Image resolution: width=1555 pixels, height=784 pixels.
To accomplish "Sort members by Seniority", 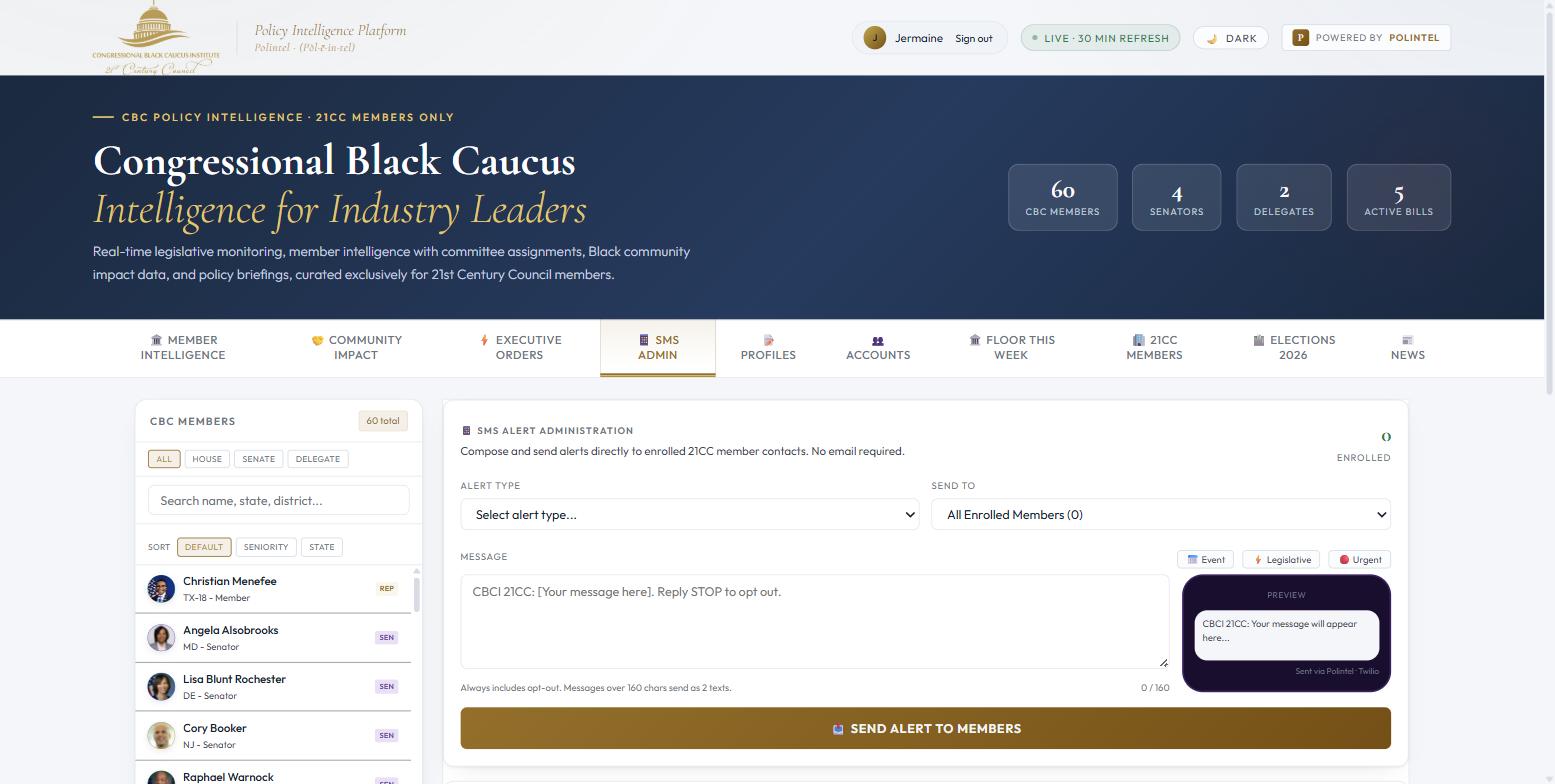I will [266, 547].
